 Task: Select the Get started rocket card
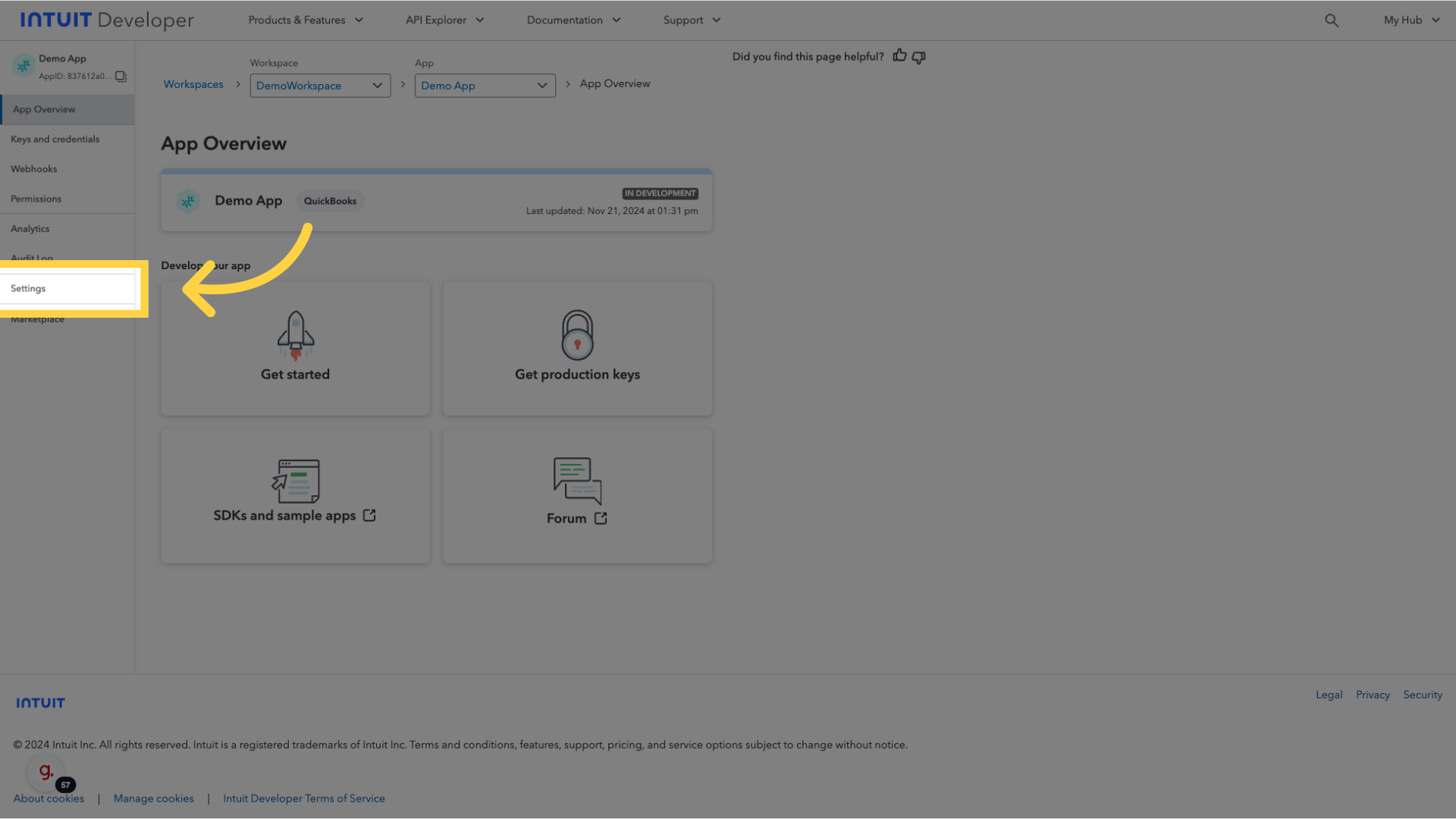295,348
